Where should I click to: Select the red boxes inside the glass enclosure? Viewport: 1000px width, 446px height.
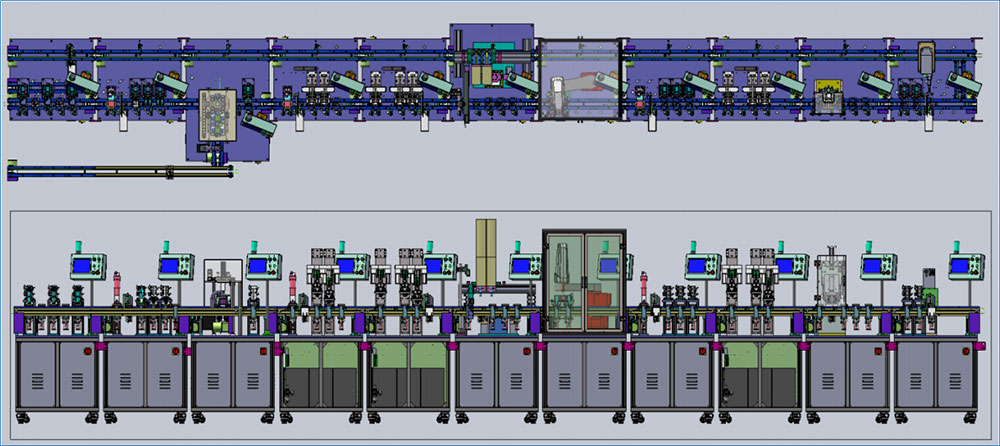pos(600,303)
